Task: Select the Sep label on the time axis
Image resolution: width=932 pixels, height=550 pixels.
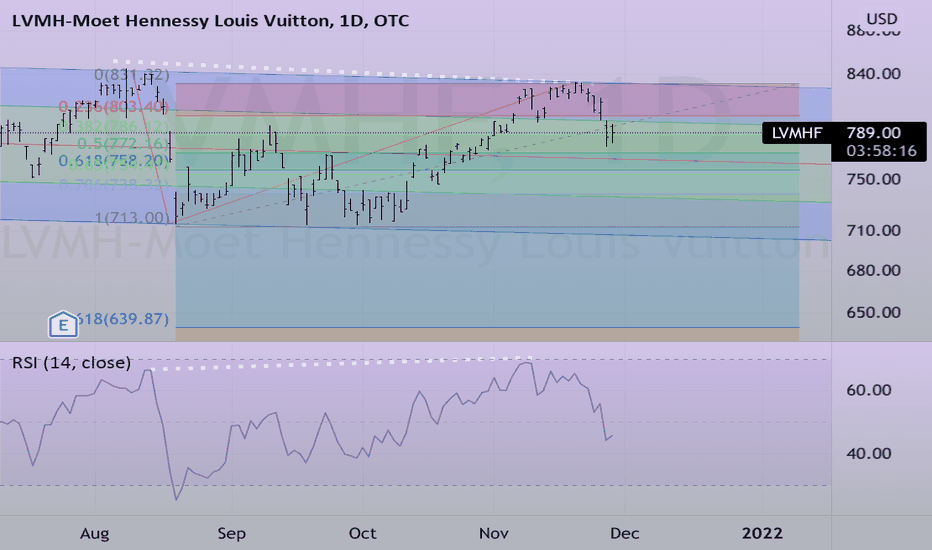Action: [231, 533]
